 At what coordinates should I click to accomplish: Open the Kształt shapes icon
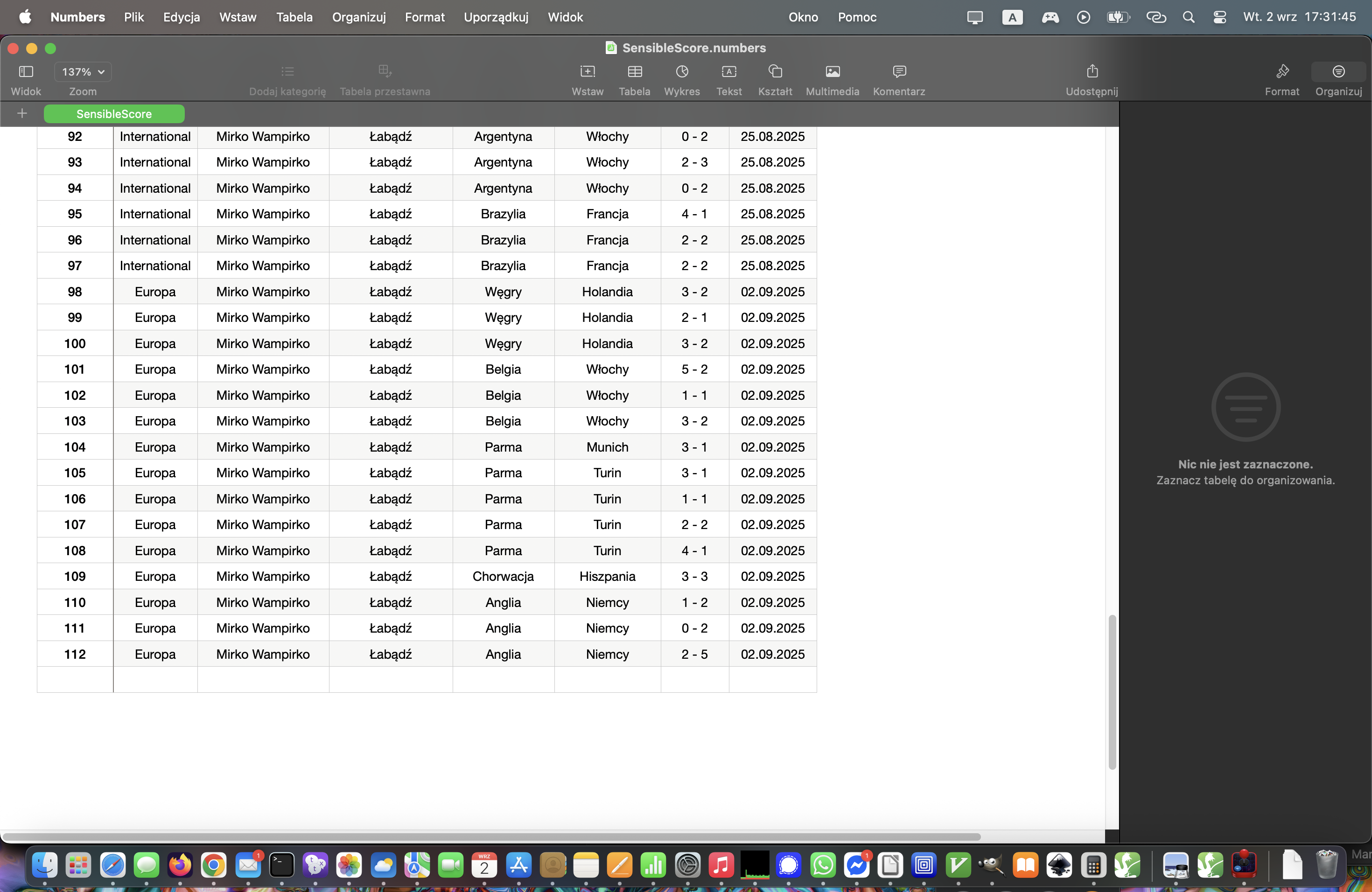tap(775, 71)
